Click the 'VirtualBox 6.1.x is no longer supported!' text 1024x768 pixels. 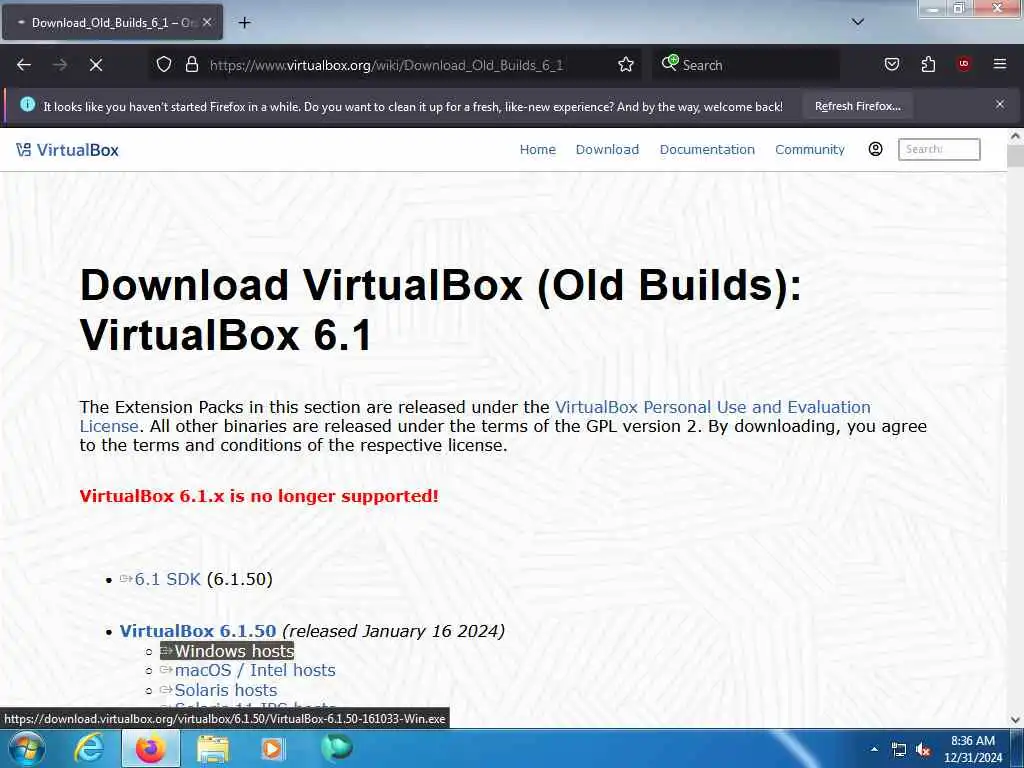[259, 496]
